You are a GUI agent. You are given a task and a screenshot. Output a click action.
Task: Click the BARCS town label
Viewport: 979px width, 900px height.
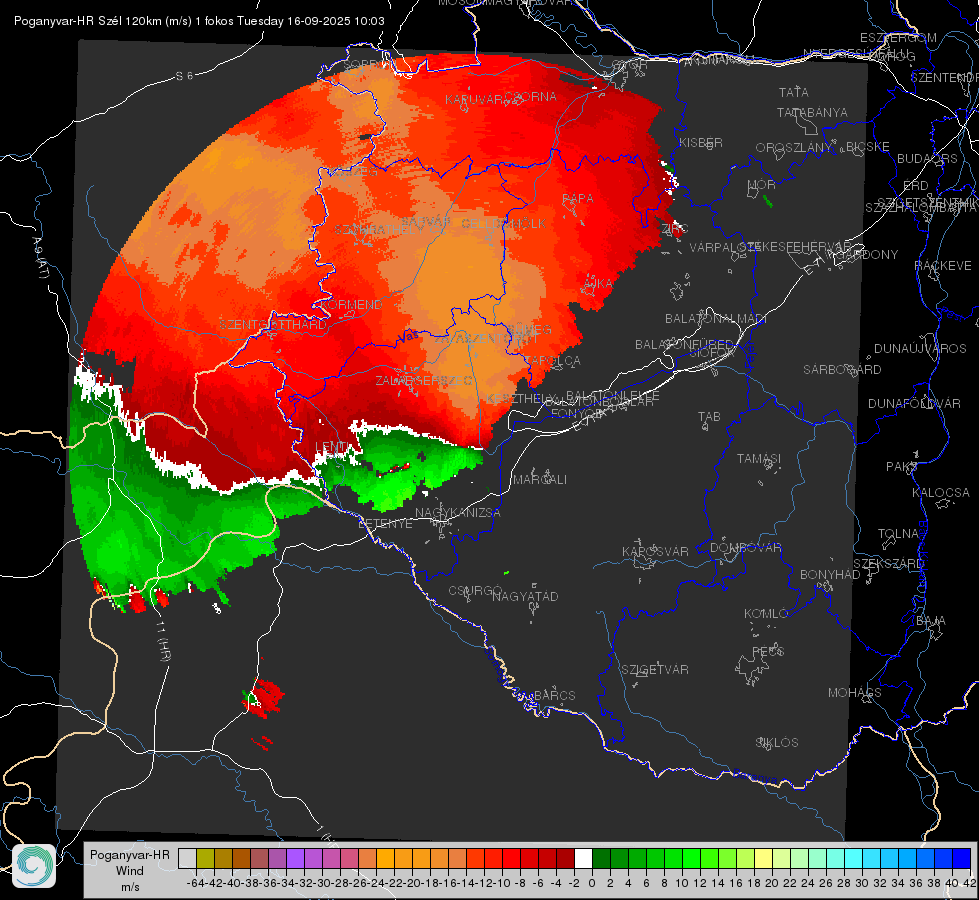coord(554,695)
